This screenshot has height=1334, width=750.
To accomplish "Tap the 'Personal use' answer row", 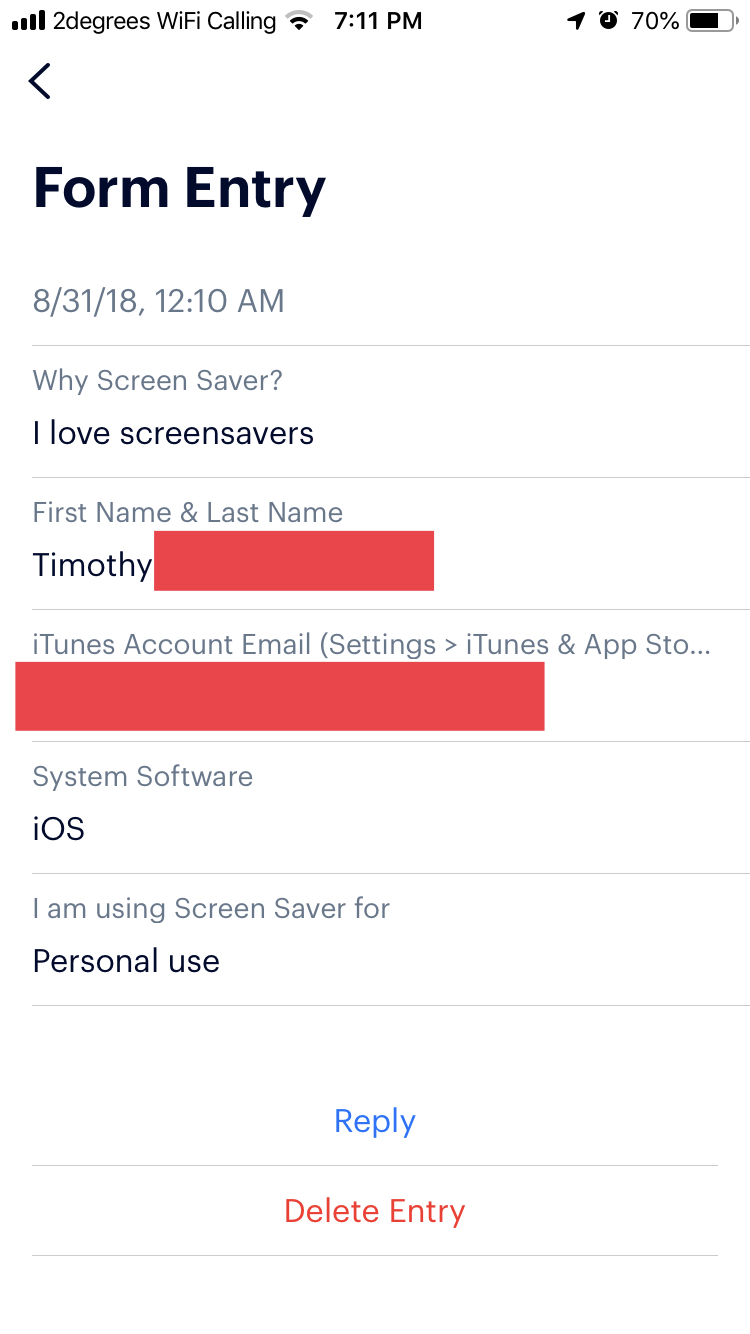I will 390,940.
